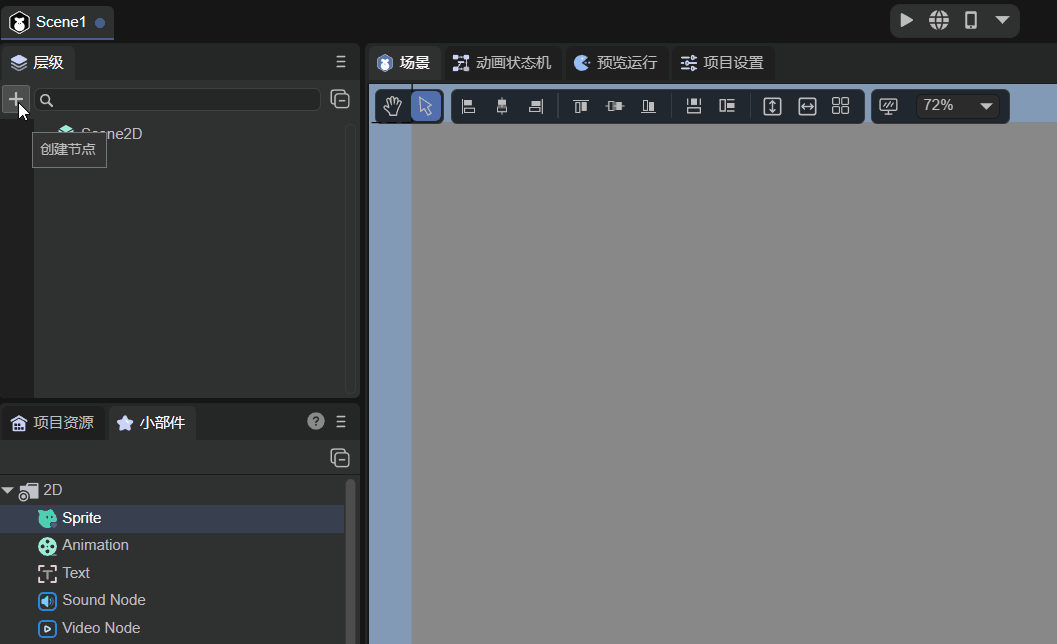Select the Animation widget item
This screenshot has width=1057, height=644.
click(x=95, y=545)
